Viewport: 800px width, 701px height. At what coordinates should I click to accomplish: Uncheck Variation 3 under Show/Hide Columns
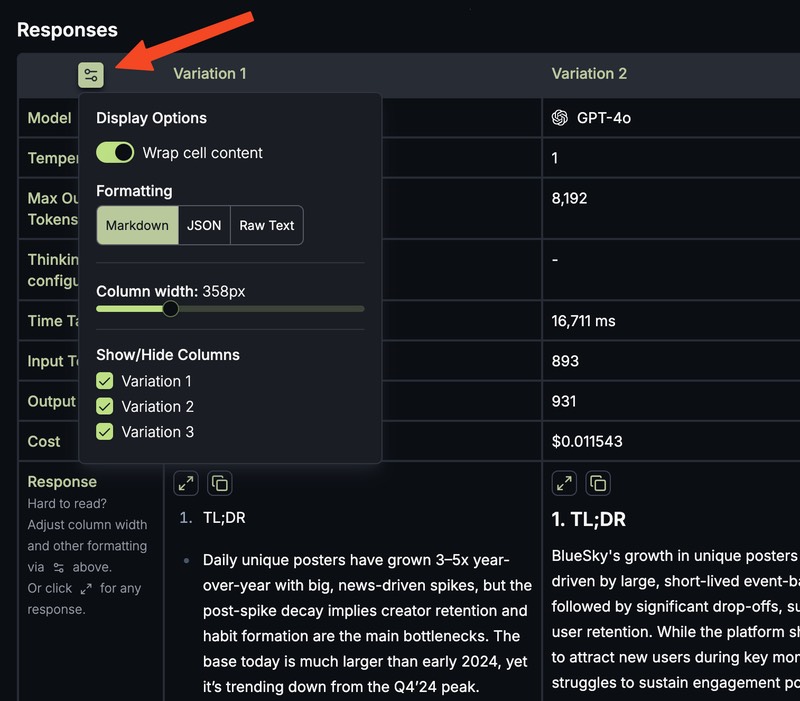105,432
